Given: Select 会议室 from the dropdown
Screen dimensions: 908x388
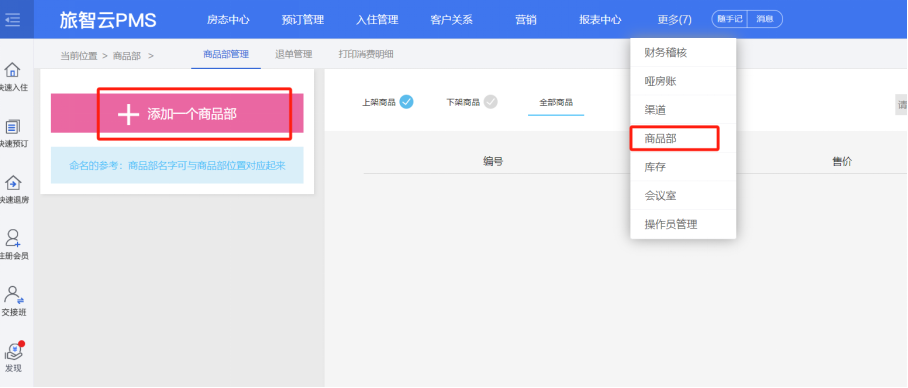Looking at the screenshot, I should click(683, 196).
